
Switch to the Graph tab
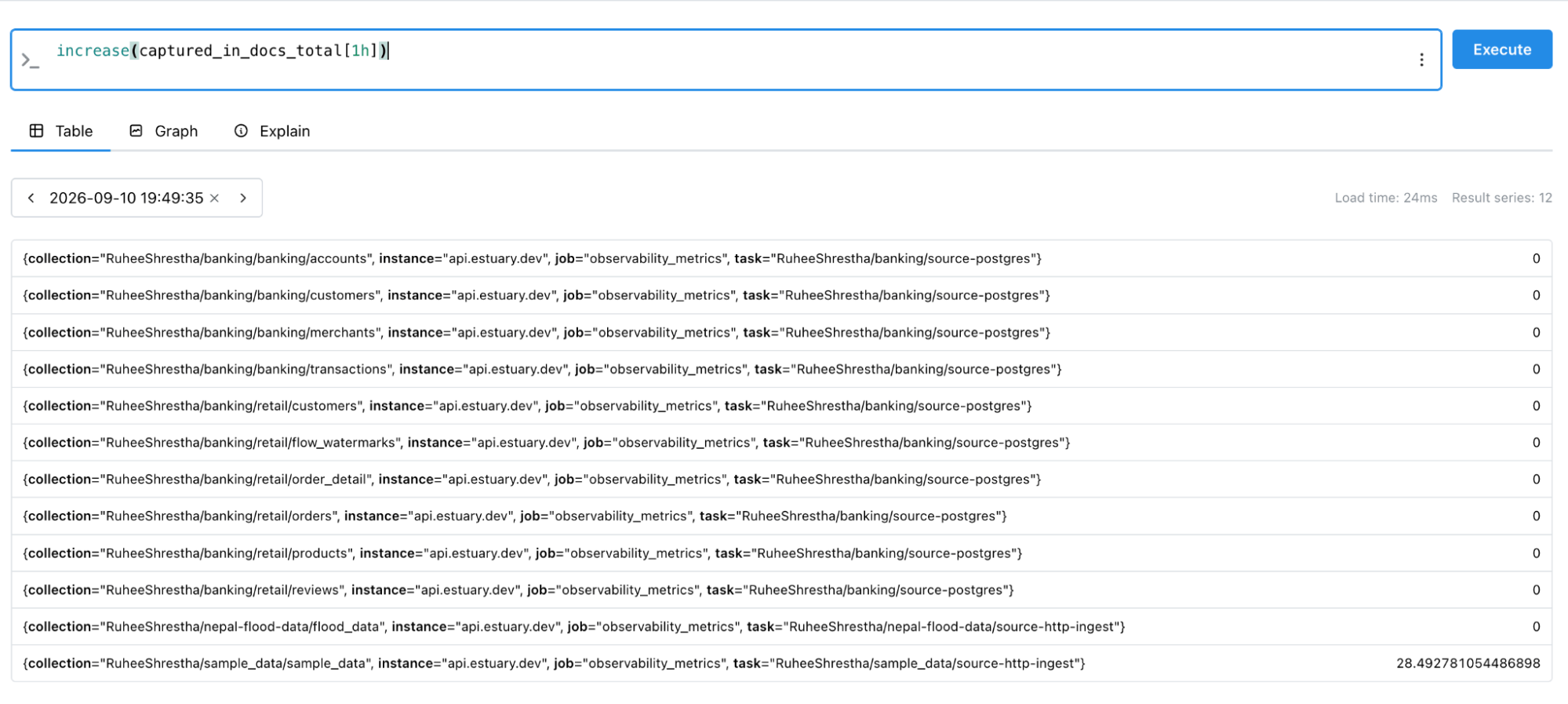(164, 131)
